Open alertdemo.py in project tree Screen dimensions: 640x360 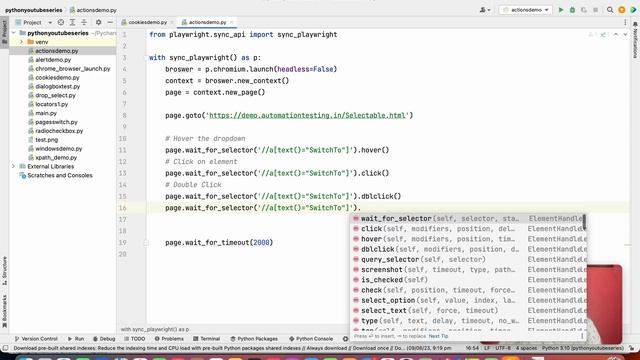53,60
